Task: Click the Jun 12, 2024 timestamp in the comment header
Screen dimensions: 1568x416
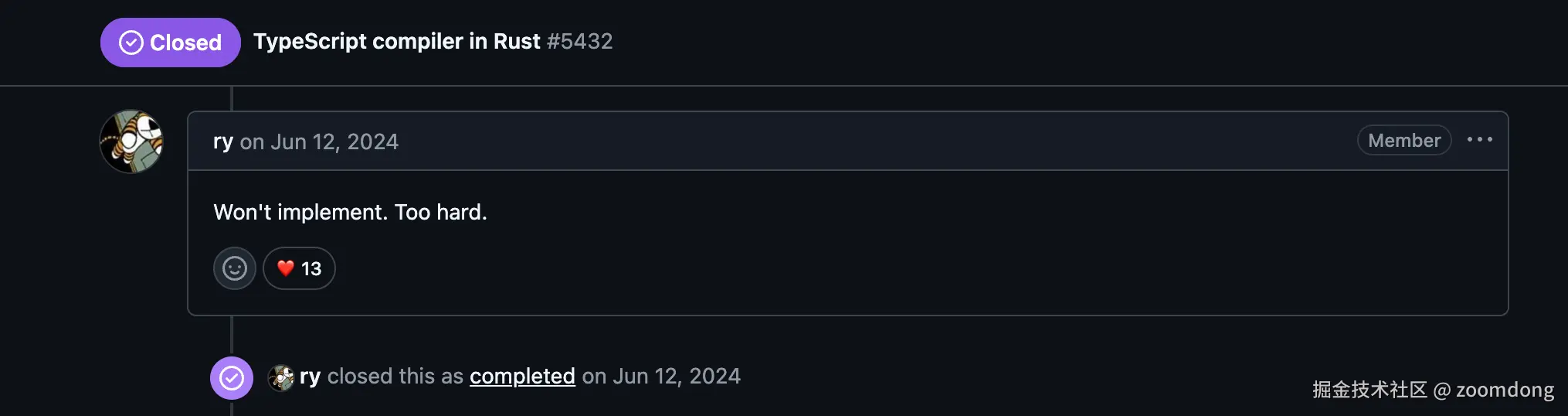Action: tap(334, 142)
